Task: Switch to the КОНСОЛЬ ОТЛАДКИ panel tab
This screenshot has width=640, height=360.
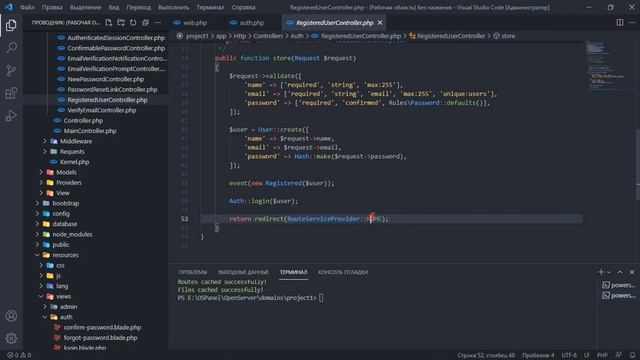Action: tap(343, 272)
